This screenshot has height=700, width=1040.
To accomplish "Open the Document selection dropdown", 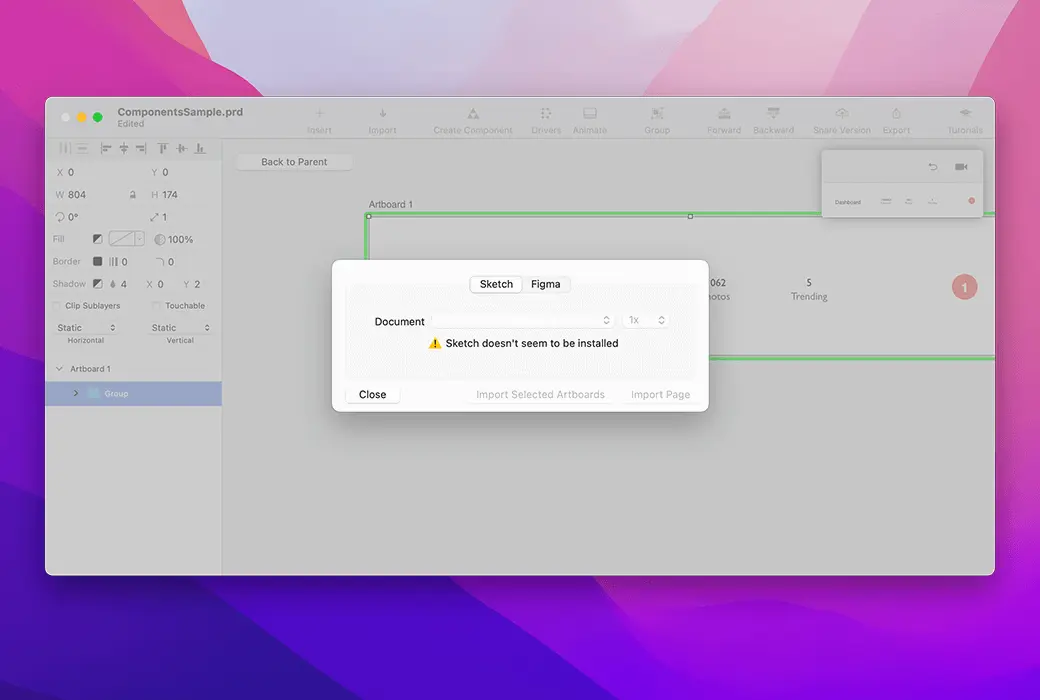I will tap(522, 320).
